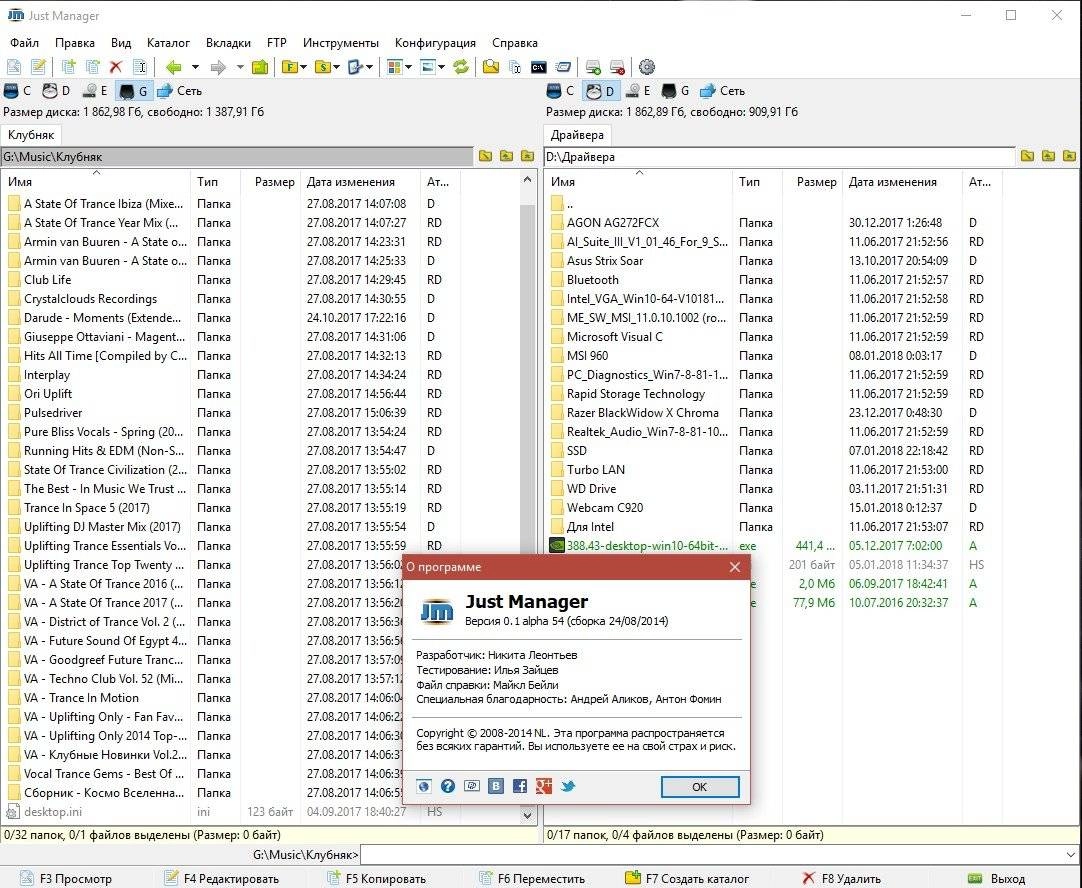The height and width of the screenshot is (888, 1082).
Task: Click the F5 Копировать button
Action: coord(376,878)
